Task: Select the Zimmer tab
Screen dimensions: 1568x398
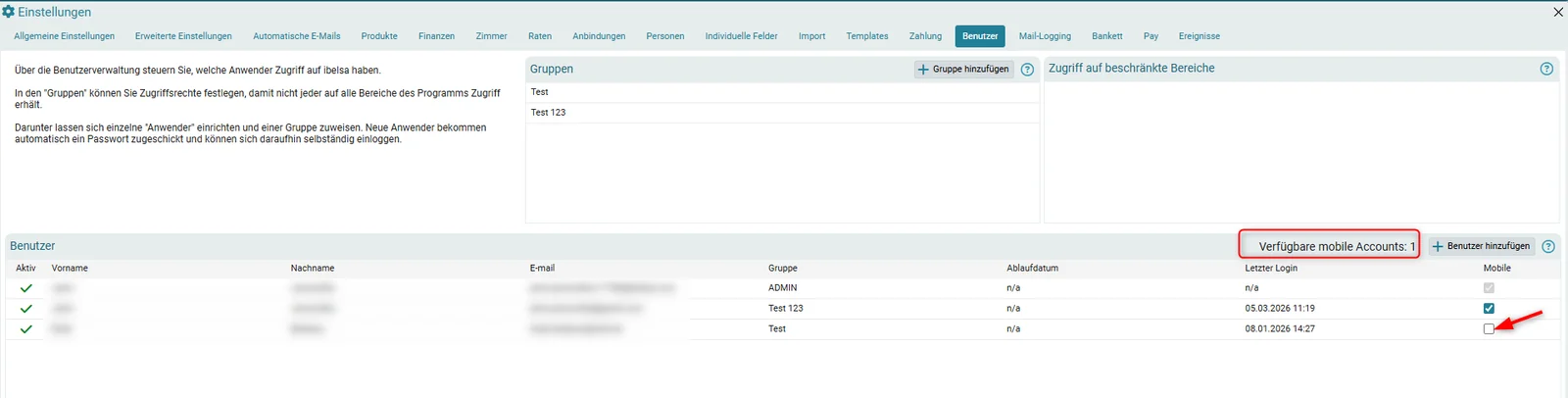Action: click(491, 36)
